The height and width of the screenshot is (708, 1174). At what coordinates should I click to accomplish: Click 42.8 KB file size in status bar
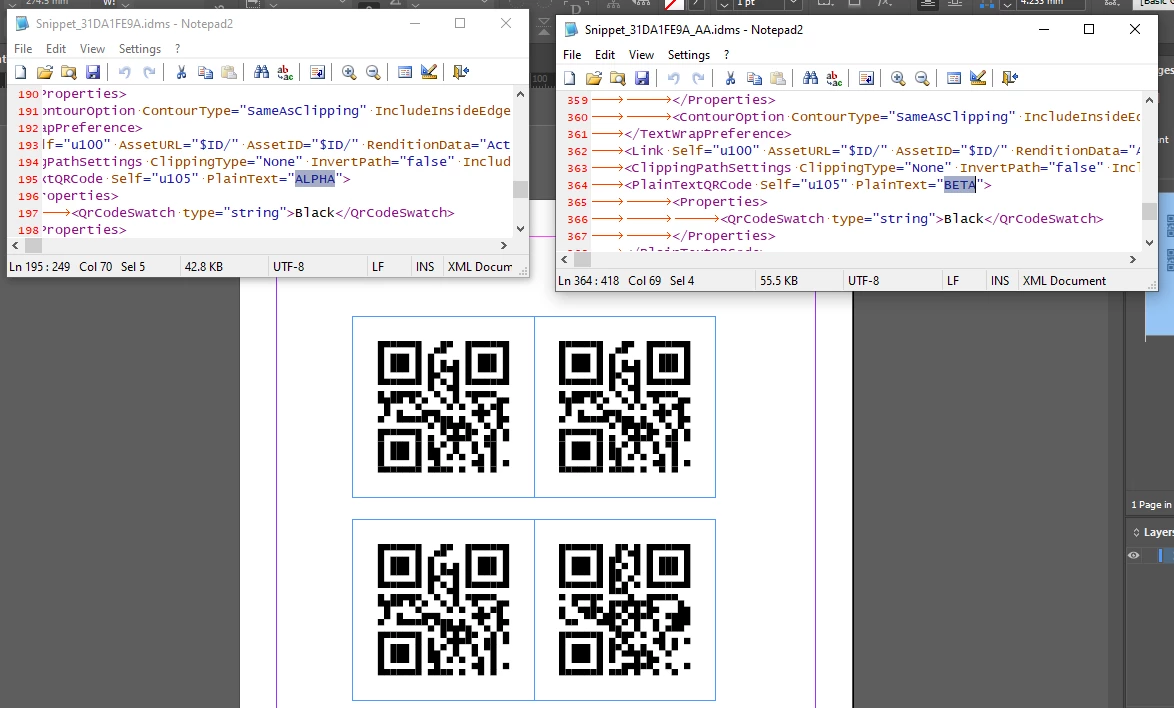[x=204, y=266]
